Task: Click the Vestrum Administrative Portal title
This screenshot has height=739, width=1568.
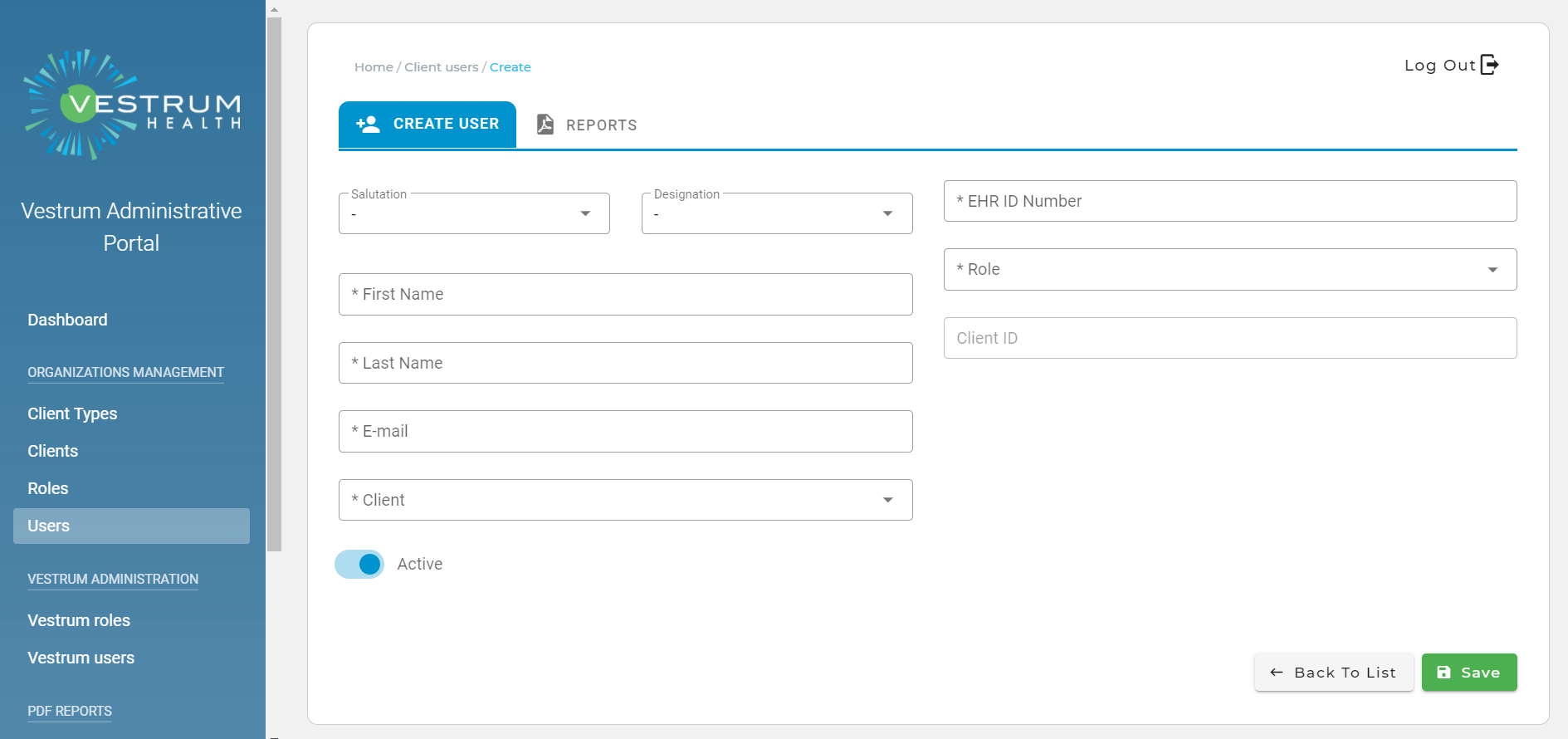Action: [x=131, y=227]
